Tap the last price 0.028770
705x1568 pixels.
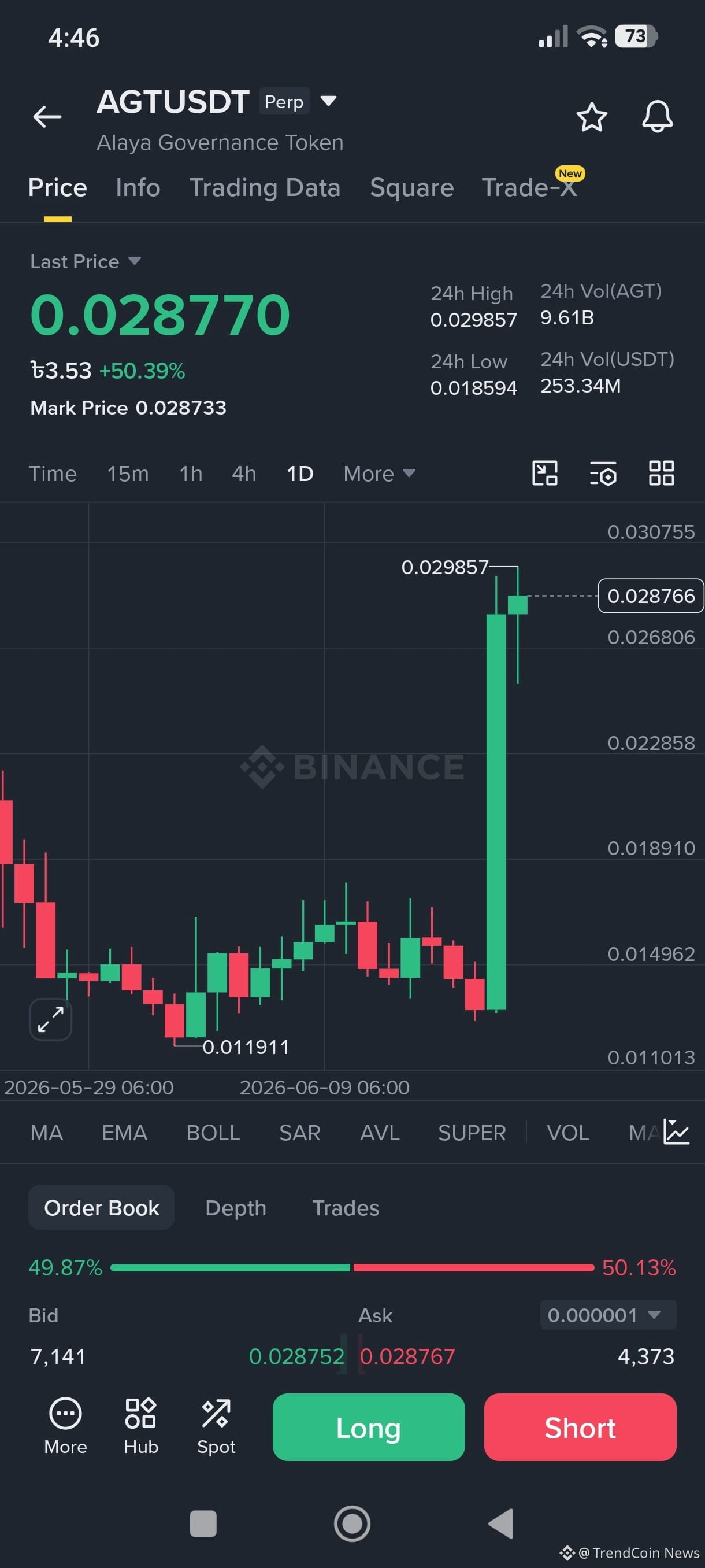point(160,315)
